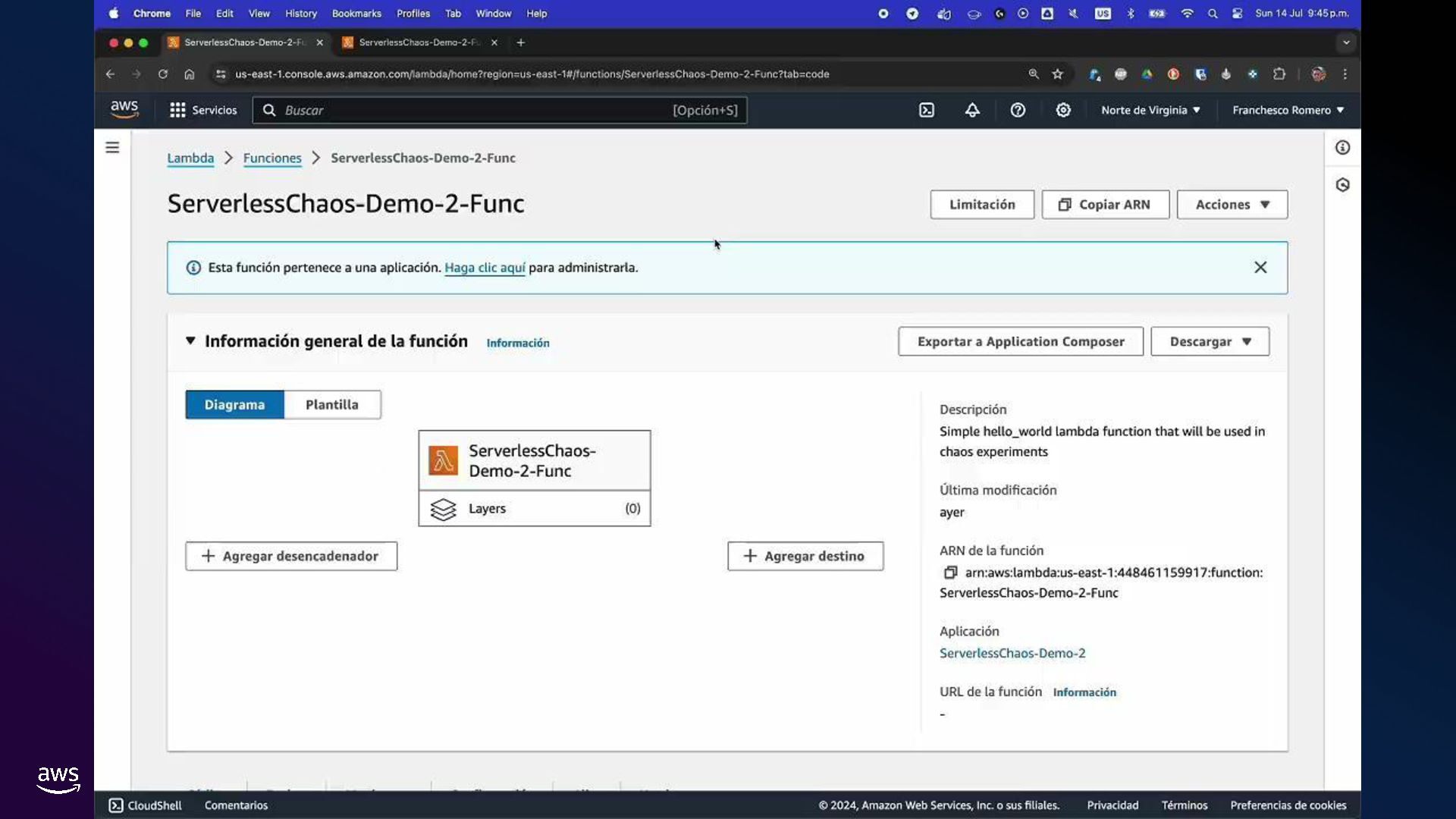This screenshot has height=819, width=1456.
Task: Toggle the left hamburger navigation menu
Action: [x=112, y=148]
